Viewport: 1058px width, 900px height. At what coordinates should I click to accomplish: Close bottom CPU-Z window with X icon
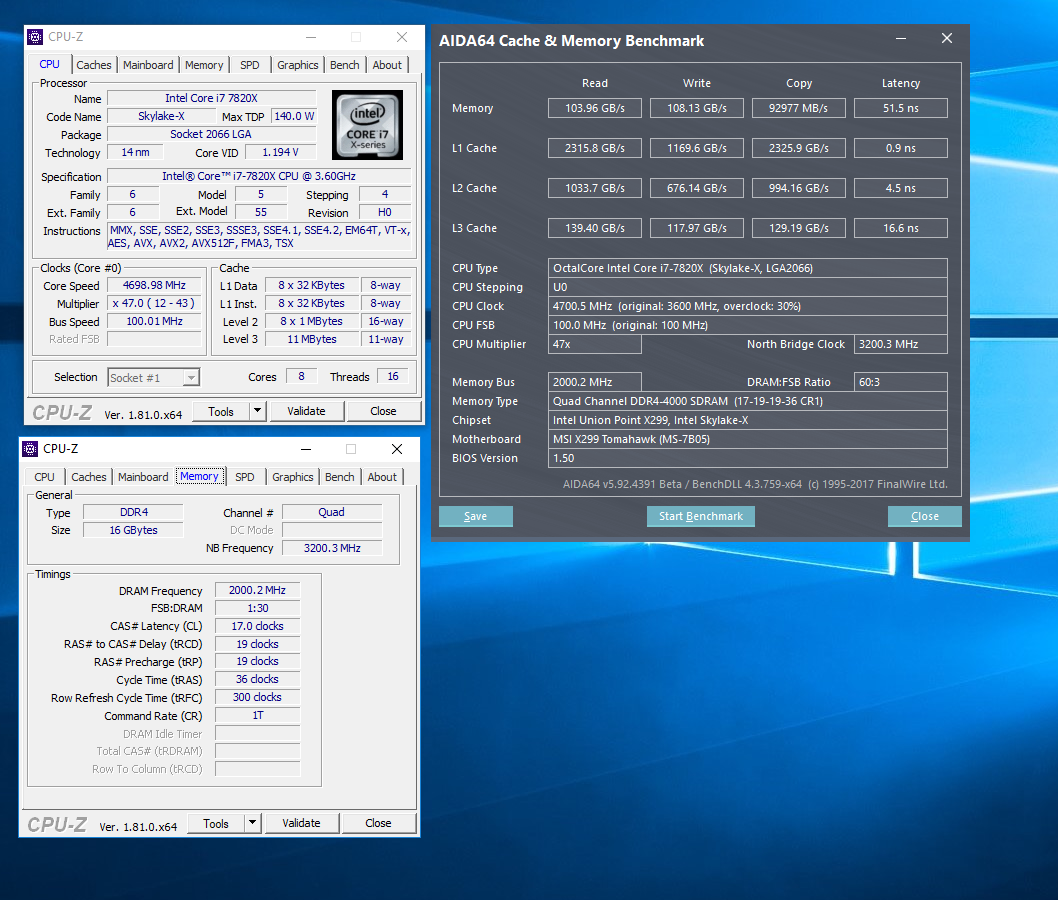(397, 449)
